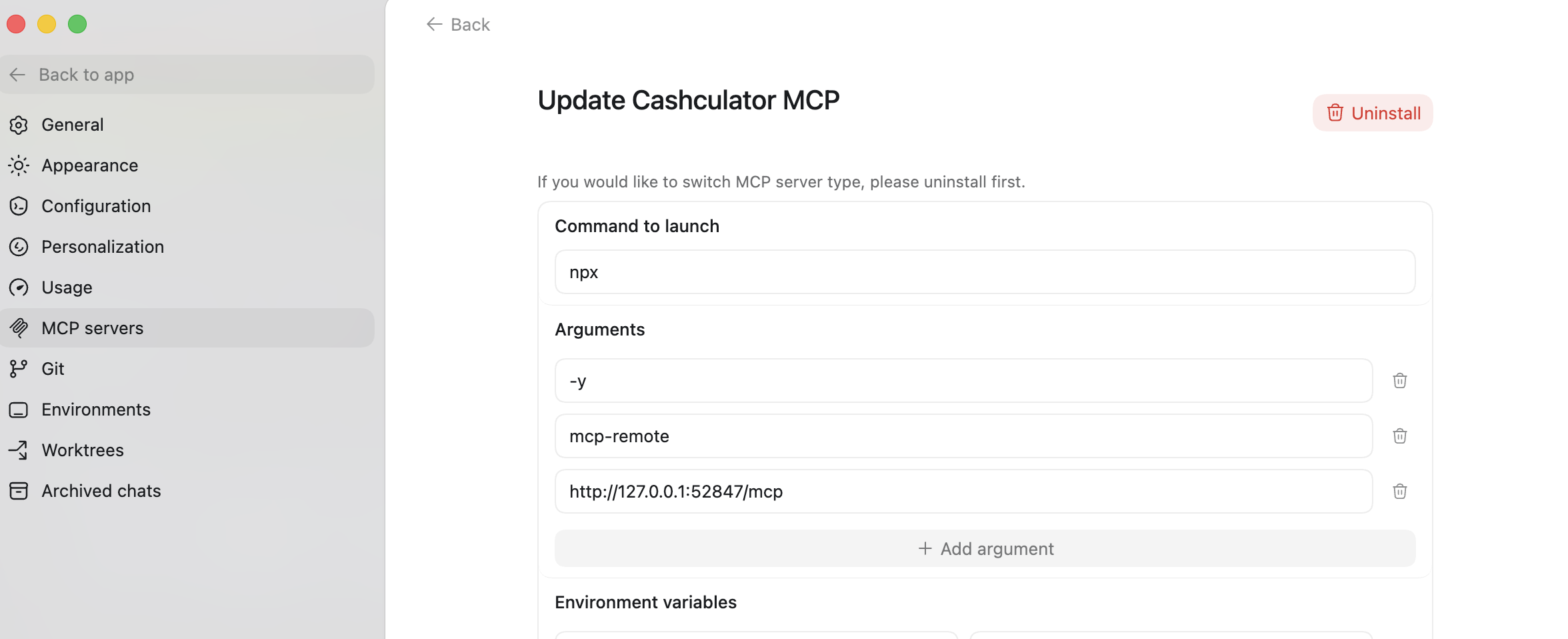Open Git settings via branch icon
The height and width of the screenshot is (639, 1568).
coord(19,368)
